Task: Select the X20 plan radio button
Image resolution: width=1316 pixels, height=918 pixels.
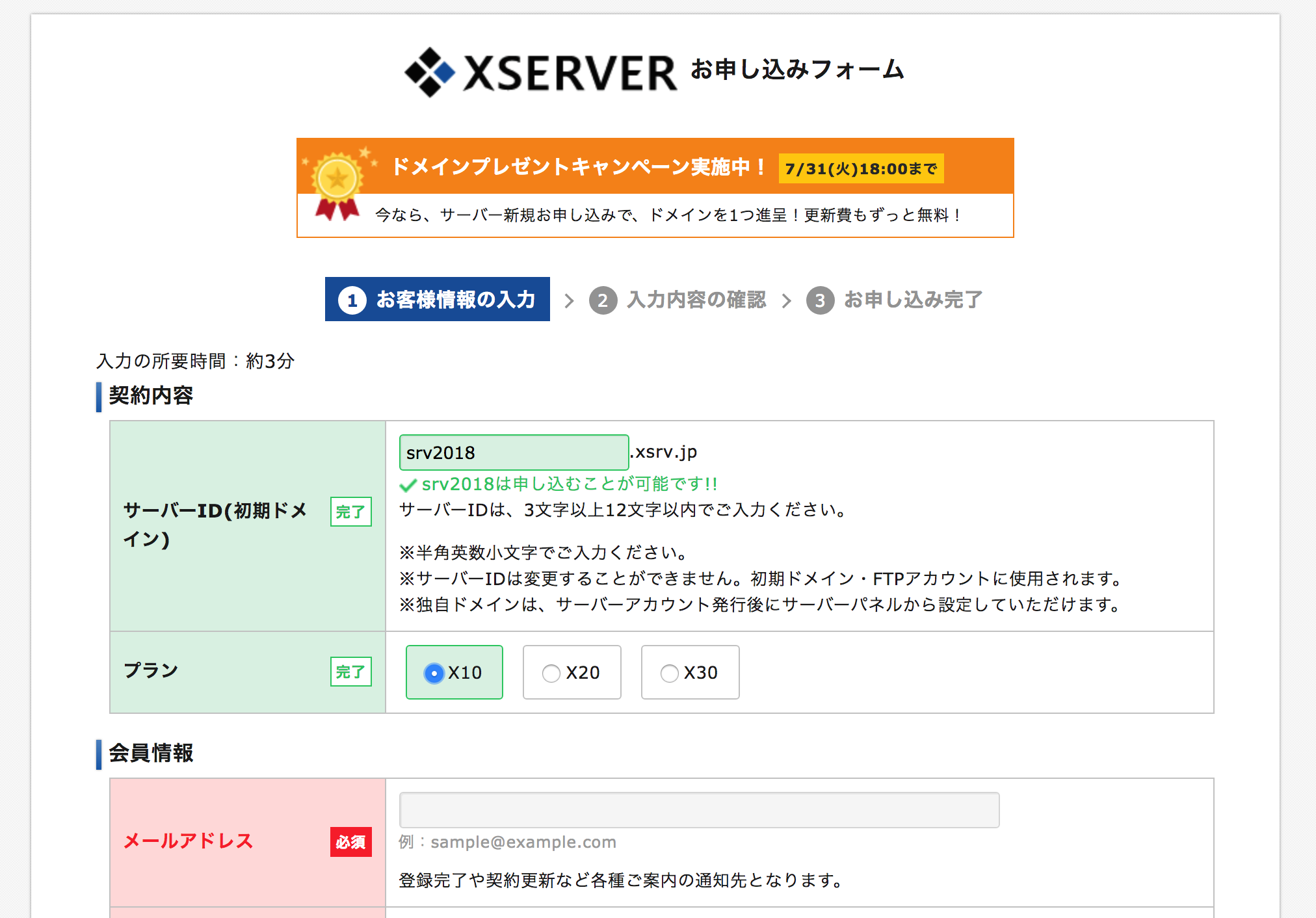Action: pyautogui.click(x=551, y=674)
